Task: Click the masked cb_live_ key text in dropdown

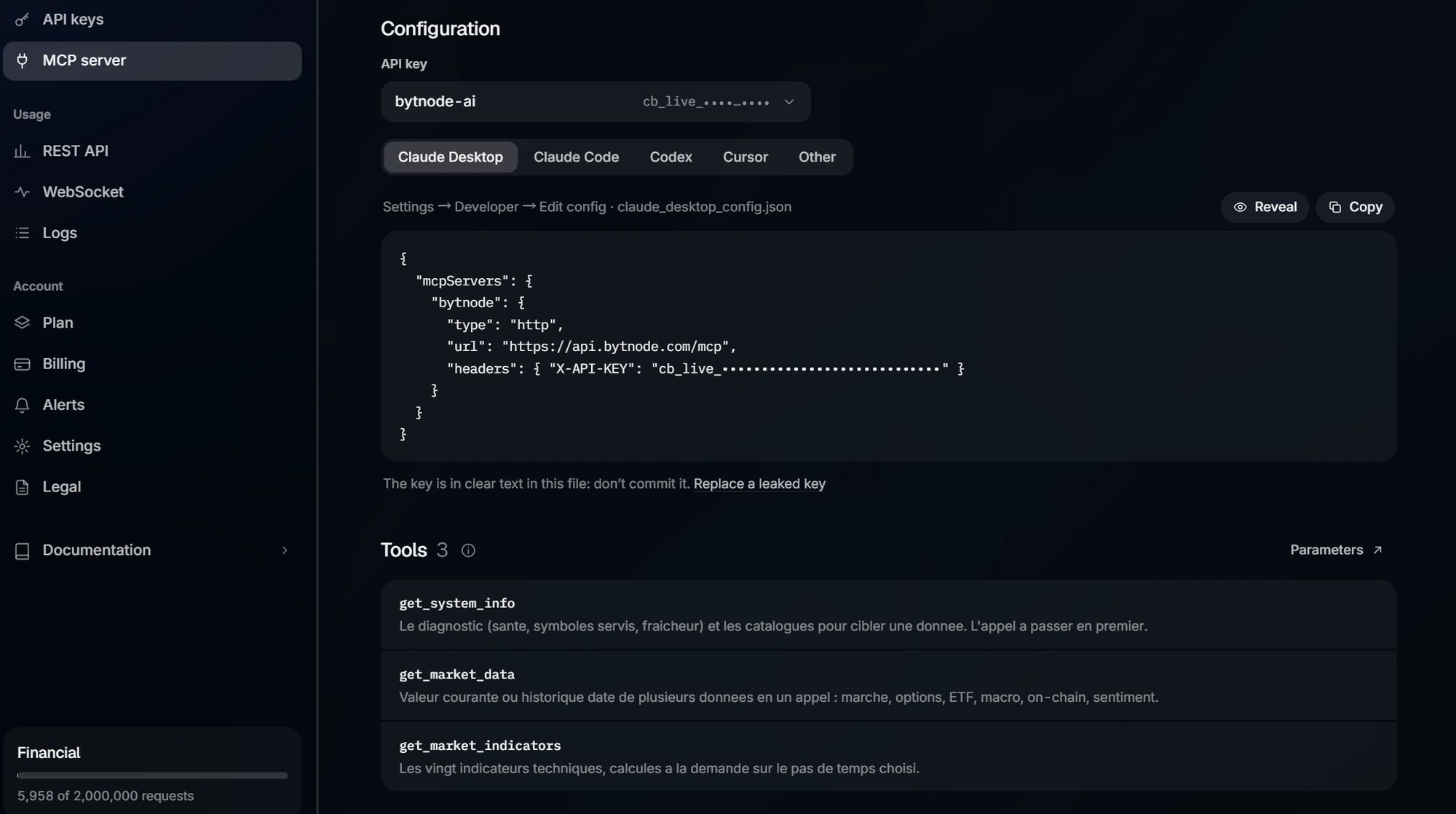Action: pos(705,102)
